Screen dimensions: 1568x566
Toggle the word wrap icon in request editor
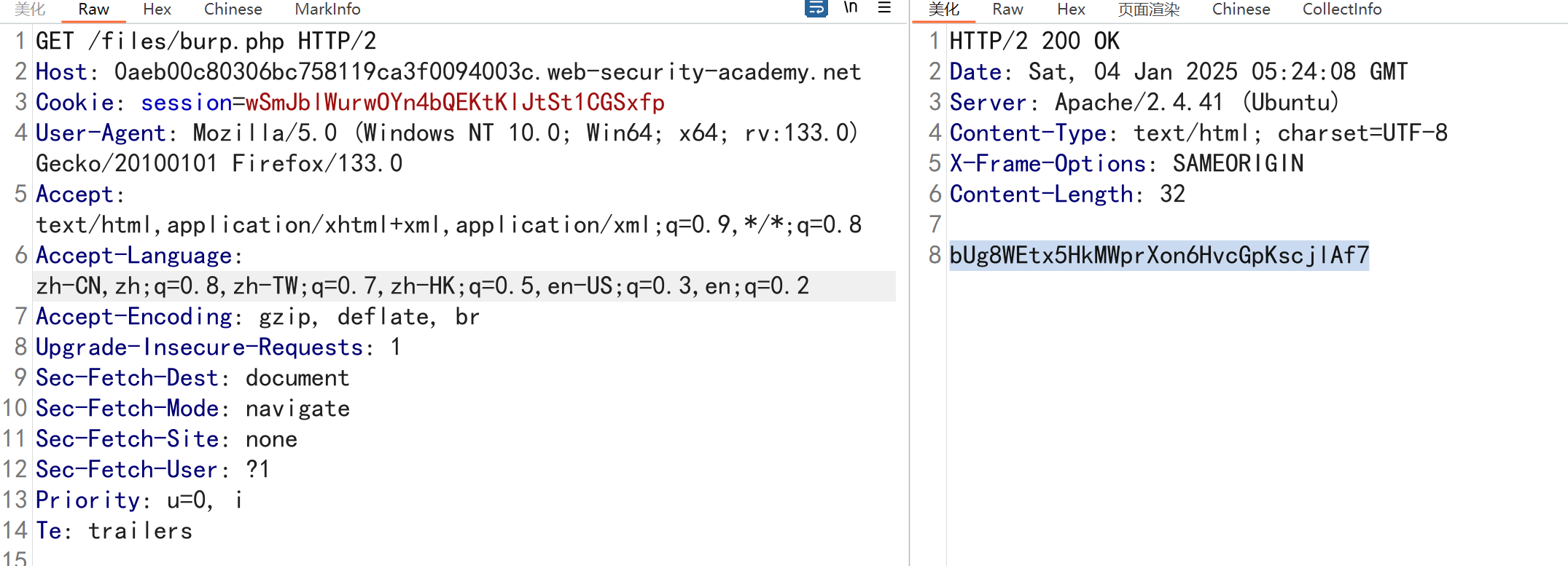click(x=816, y=8)
